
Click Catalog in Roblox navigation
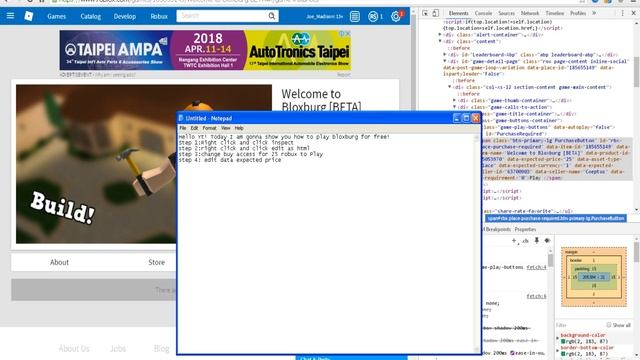pyautogui.click(x=91, y=16)
